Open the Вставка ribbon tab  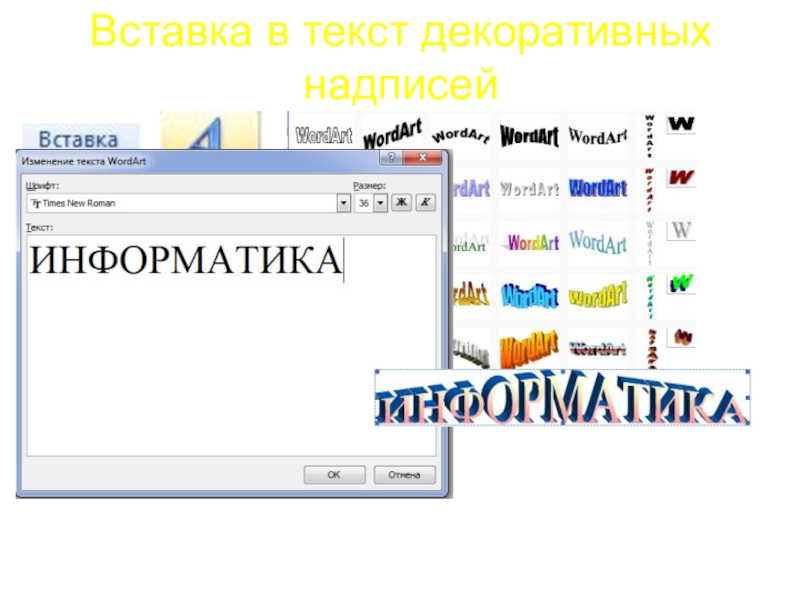[79, 139]
